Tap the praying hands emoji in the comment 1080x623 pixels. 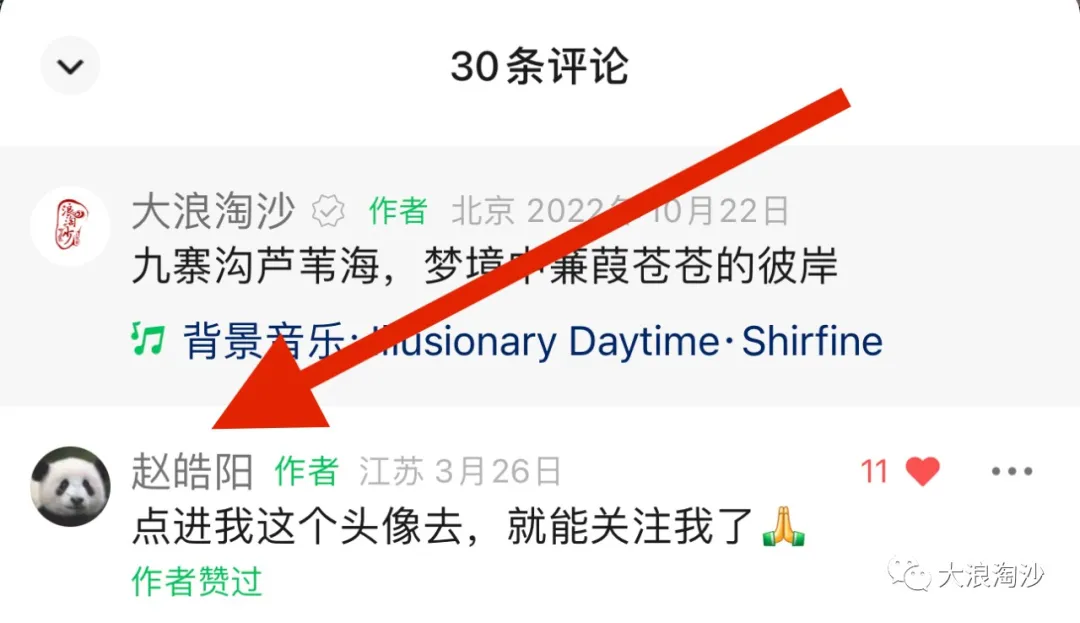[x=784, y=527]
